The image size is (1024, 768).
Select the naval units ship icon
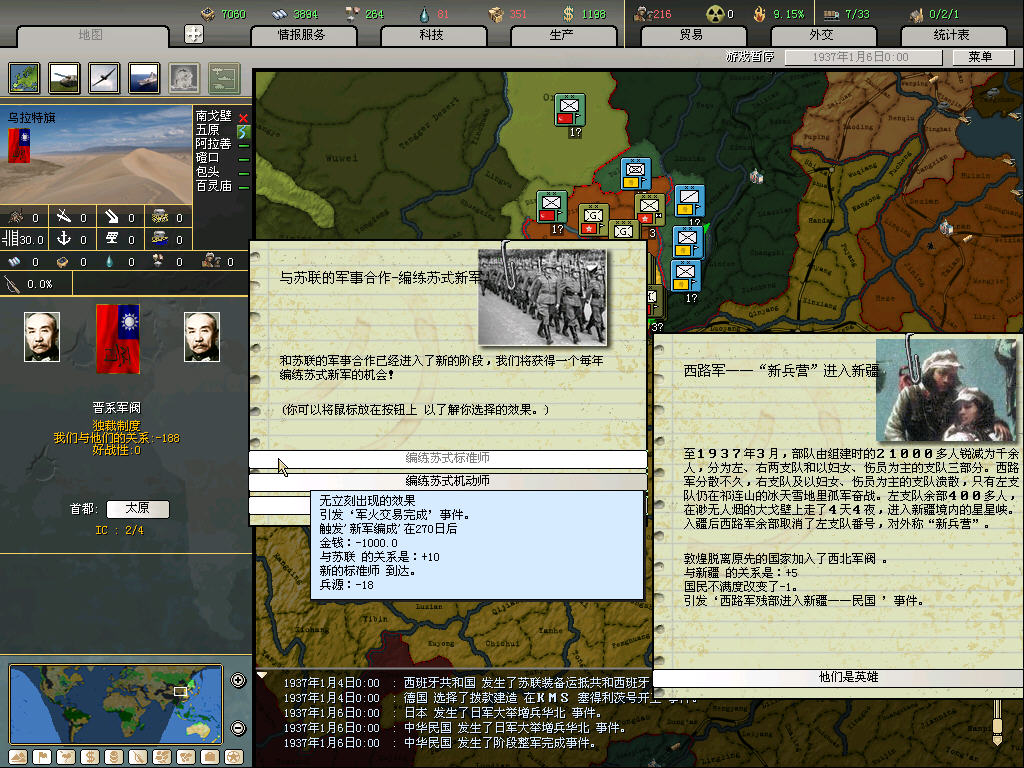(x=144, y=78)
